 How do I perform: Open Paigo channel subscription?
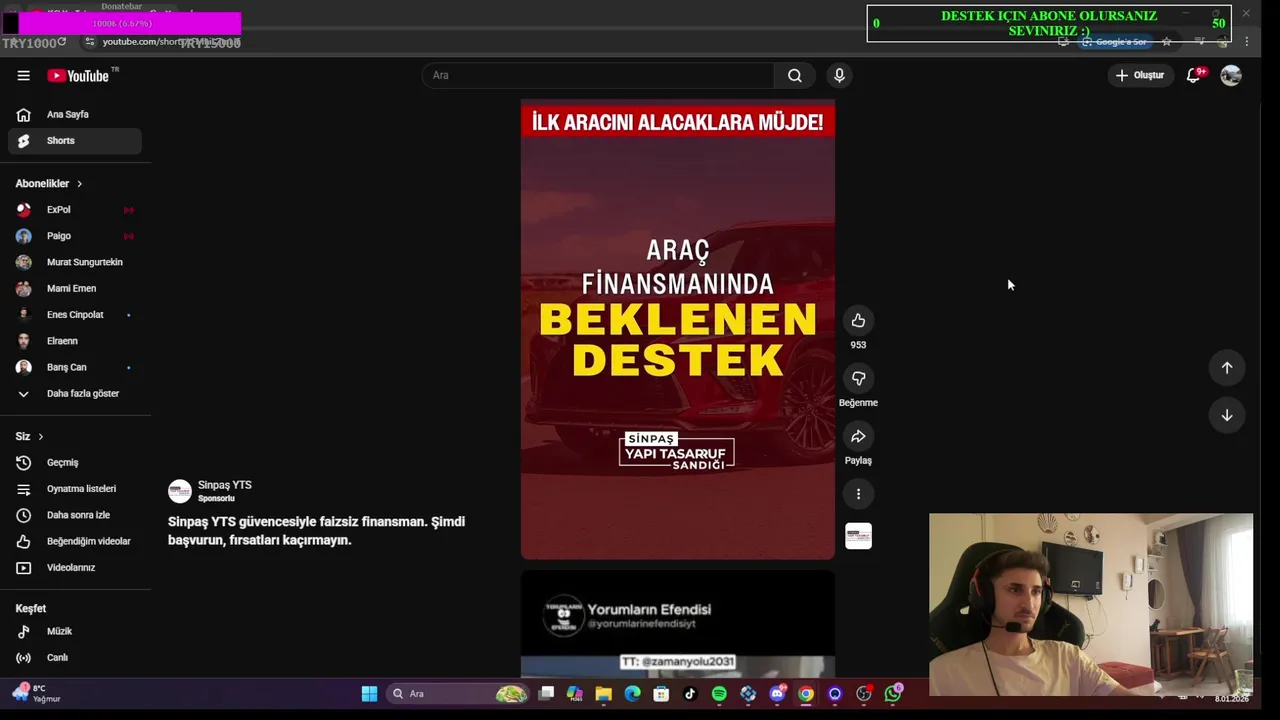coord(75,236)
